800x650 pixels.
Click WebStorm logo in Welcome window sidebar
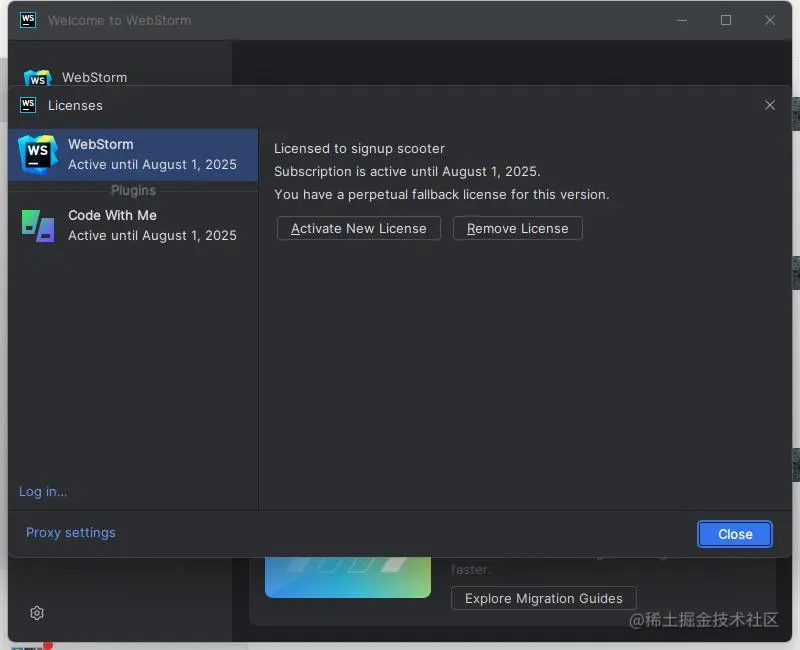tap(38, 78)
